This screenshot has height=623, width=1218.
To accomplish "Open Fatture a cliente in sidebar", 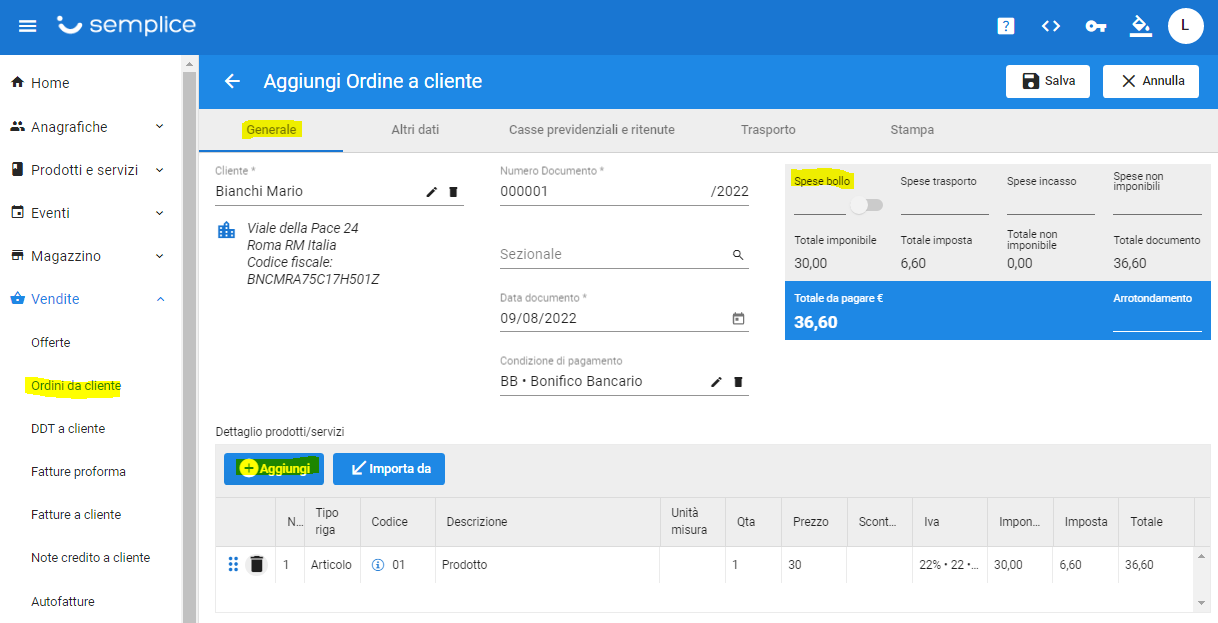I will (76, 515).
